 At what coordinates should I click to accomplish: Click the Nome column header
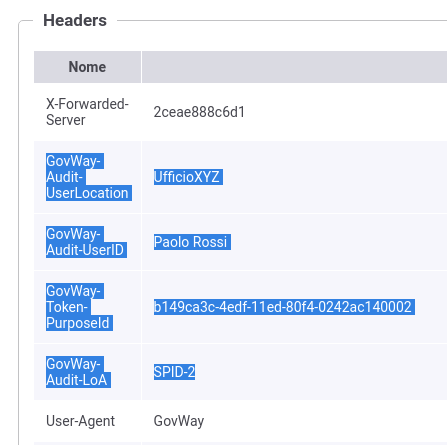(x=87, y=67)
